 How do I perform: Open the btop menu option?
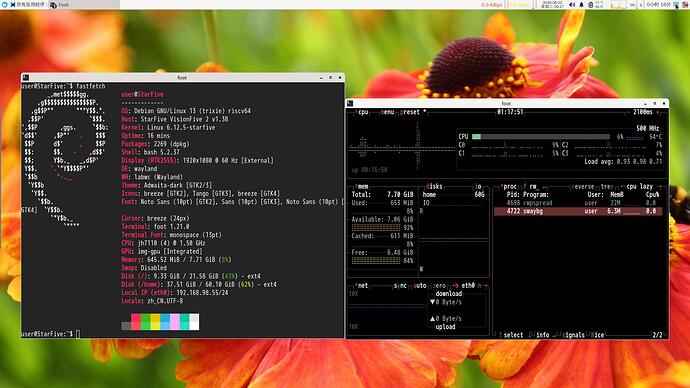(x=387, y=112)
